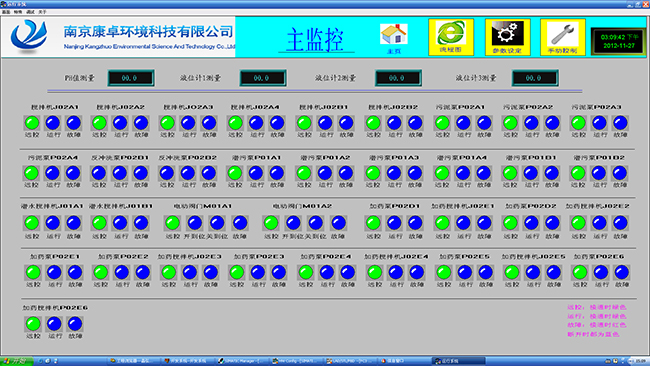Click P02E1 dosing pump fault indicator
The height and width of the screenshot is (366, 650).
[x=75, y=273]
